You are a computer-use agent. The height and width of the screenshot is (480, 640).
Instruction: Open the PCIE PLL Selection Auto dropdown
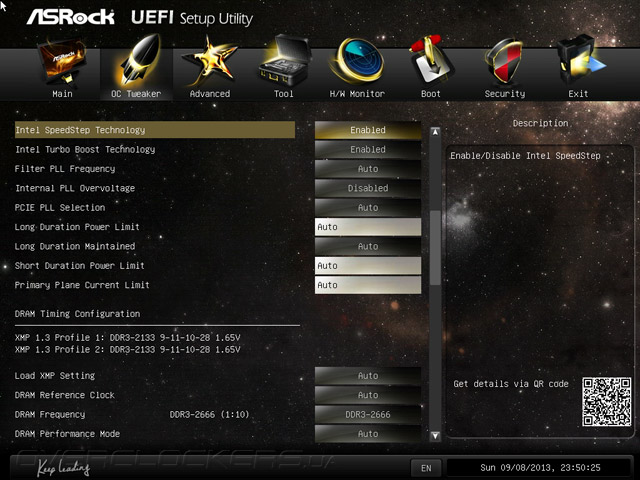click(x=368, y=208)
